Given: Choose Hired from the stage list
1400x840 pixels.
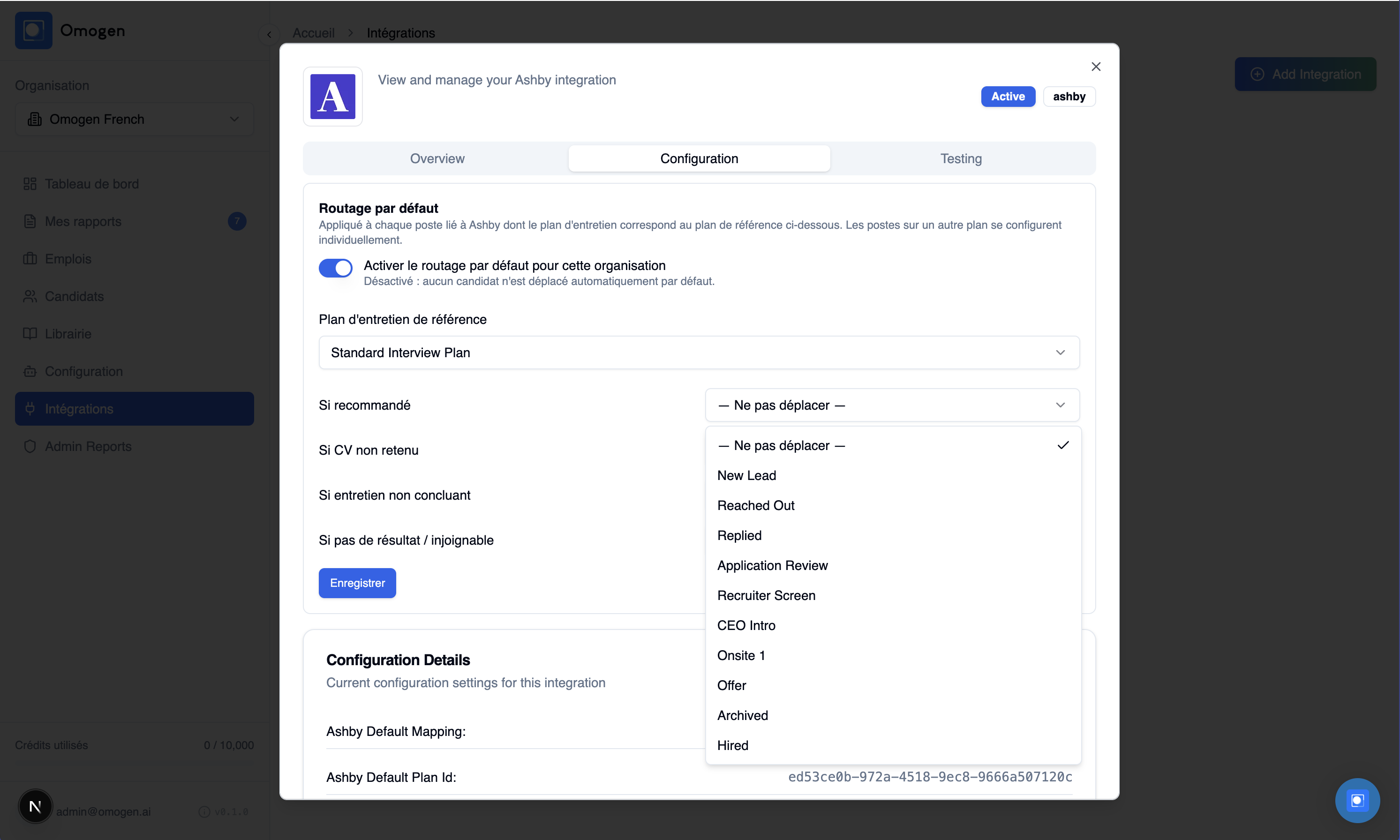Looking at the screenshot, I should [893, 745].
